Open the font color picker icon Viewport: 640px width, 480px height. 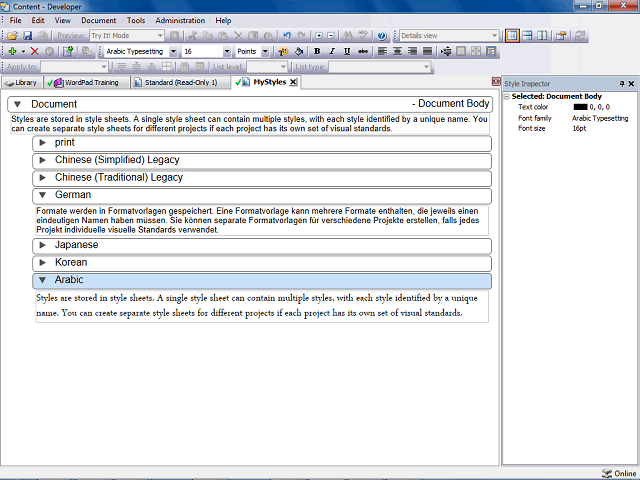point(283,51)
